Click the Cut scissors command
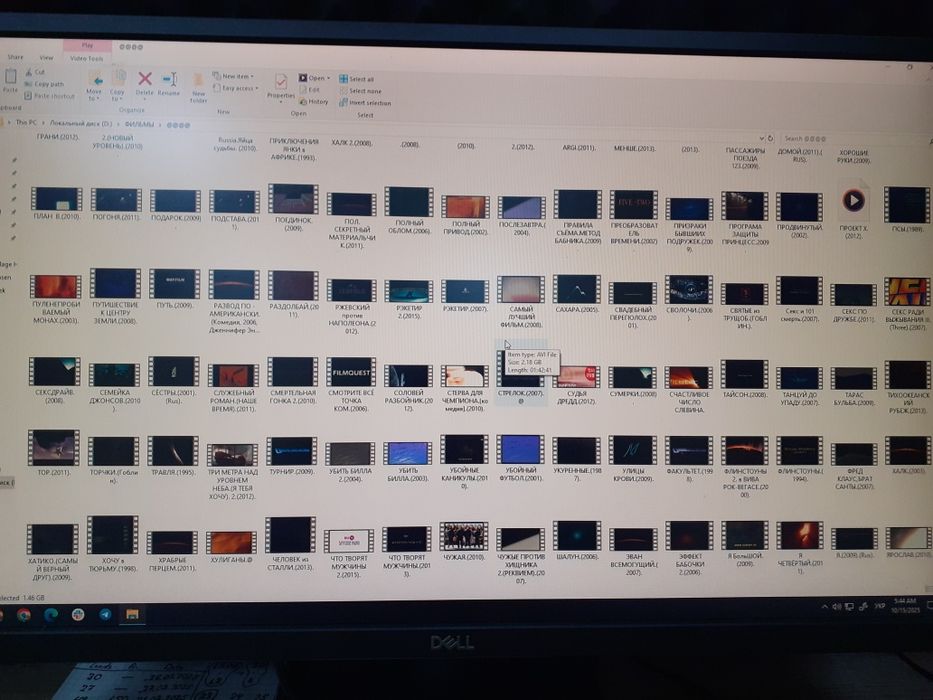The width and height of the screenshot is (933, 700). [x=35, y=73]
